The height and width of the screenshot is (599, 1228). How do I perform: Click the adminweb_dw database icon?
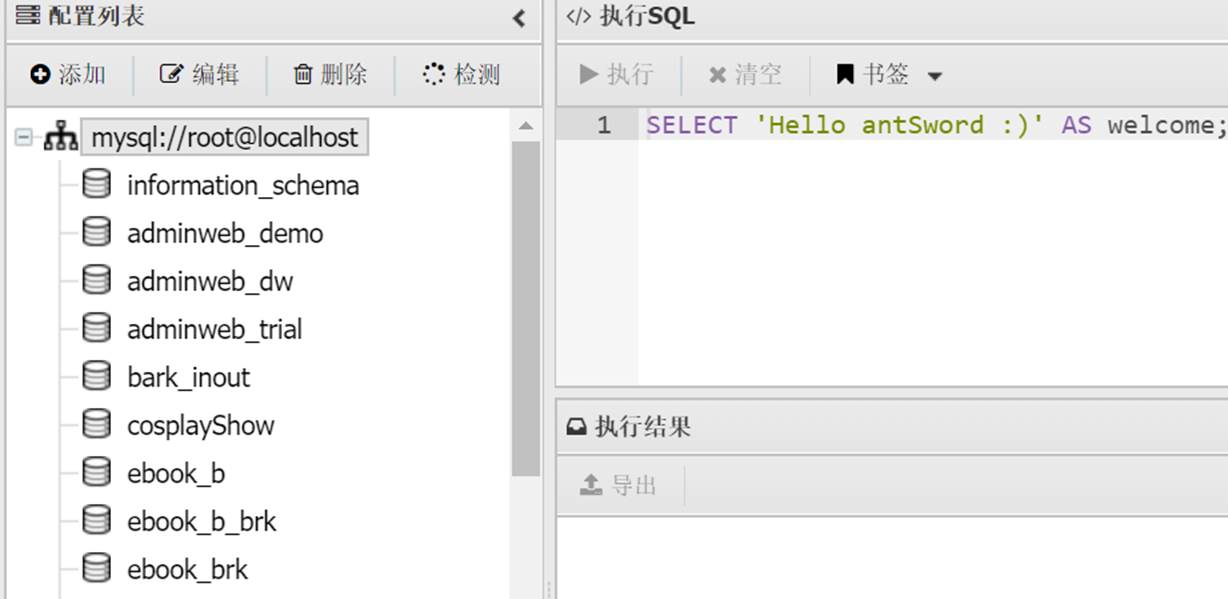click(96, 281)
